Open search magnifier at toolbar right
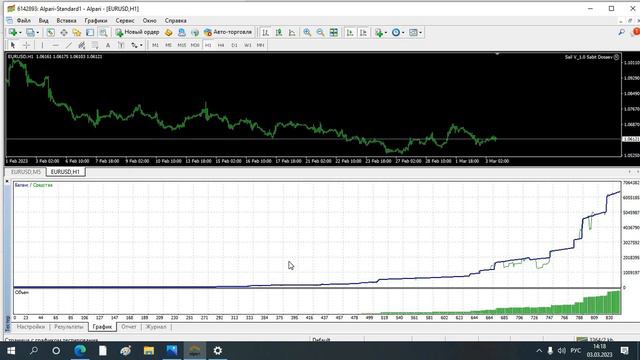The width and height of the screenshot is (640, 360). tap(622, 32)
